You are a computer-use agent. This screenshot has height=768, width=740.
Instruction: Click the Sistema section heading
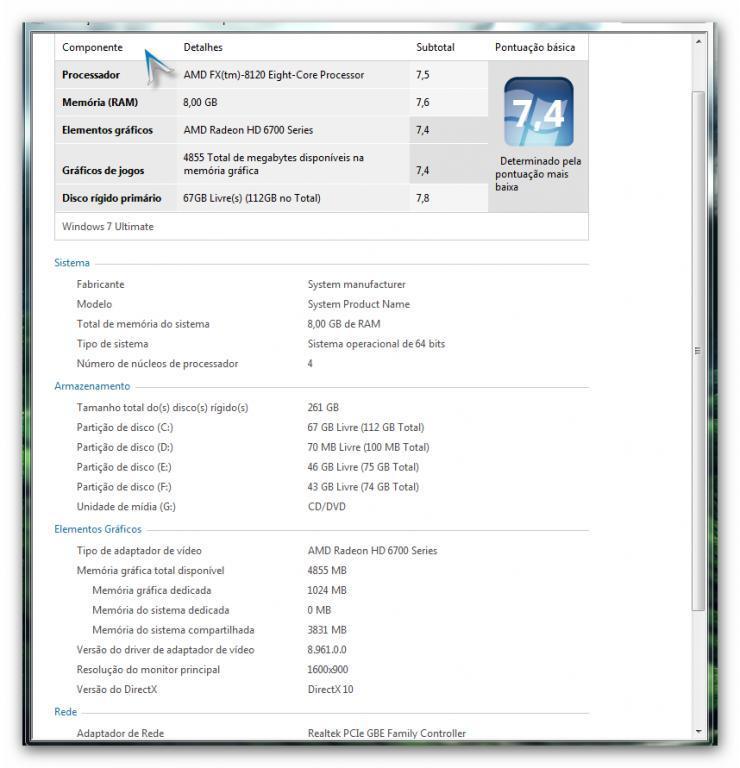pos(71,263)
